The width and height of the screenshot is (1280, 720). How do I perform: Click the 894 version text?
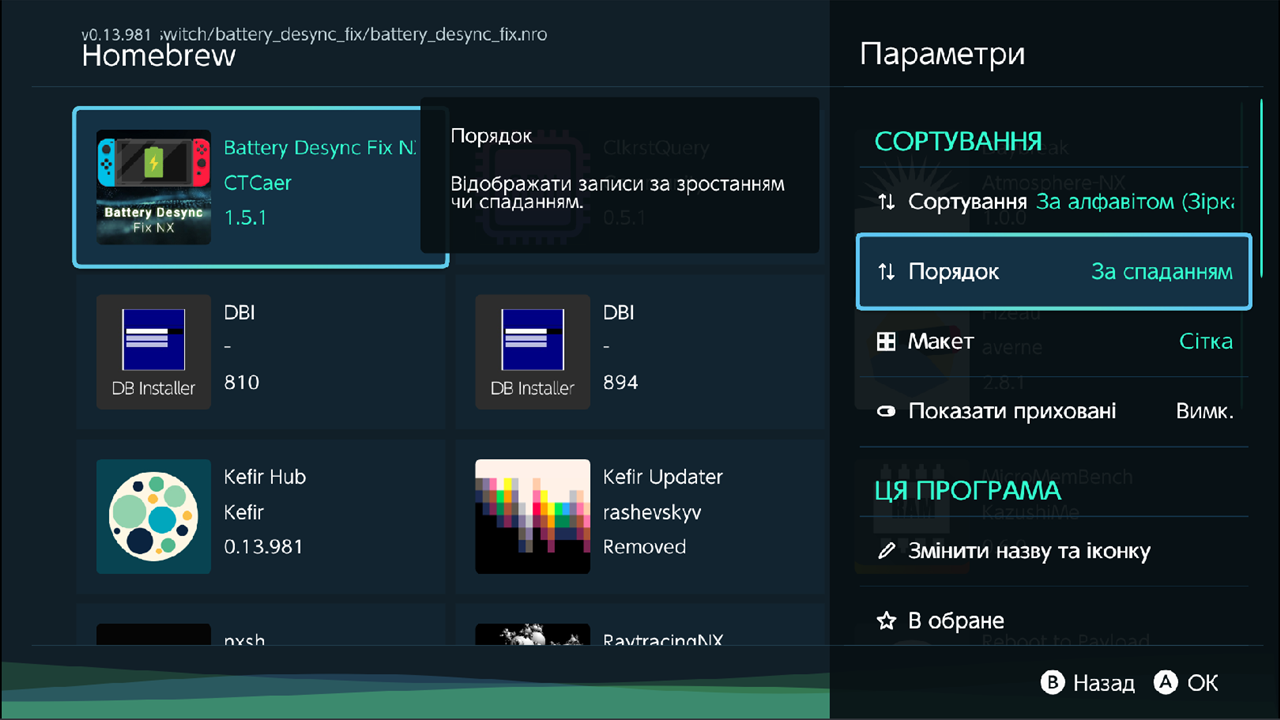click(x=620, y=383)
